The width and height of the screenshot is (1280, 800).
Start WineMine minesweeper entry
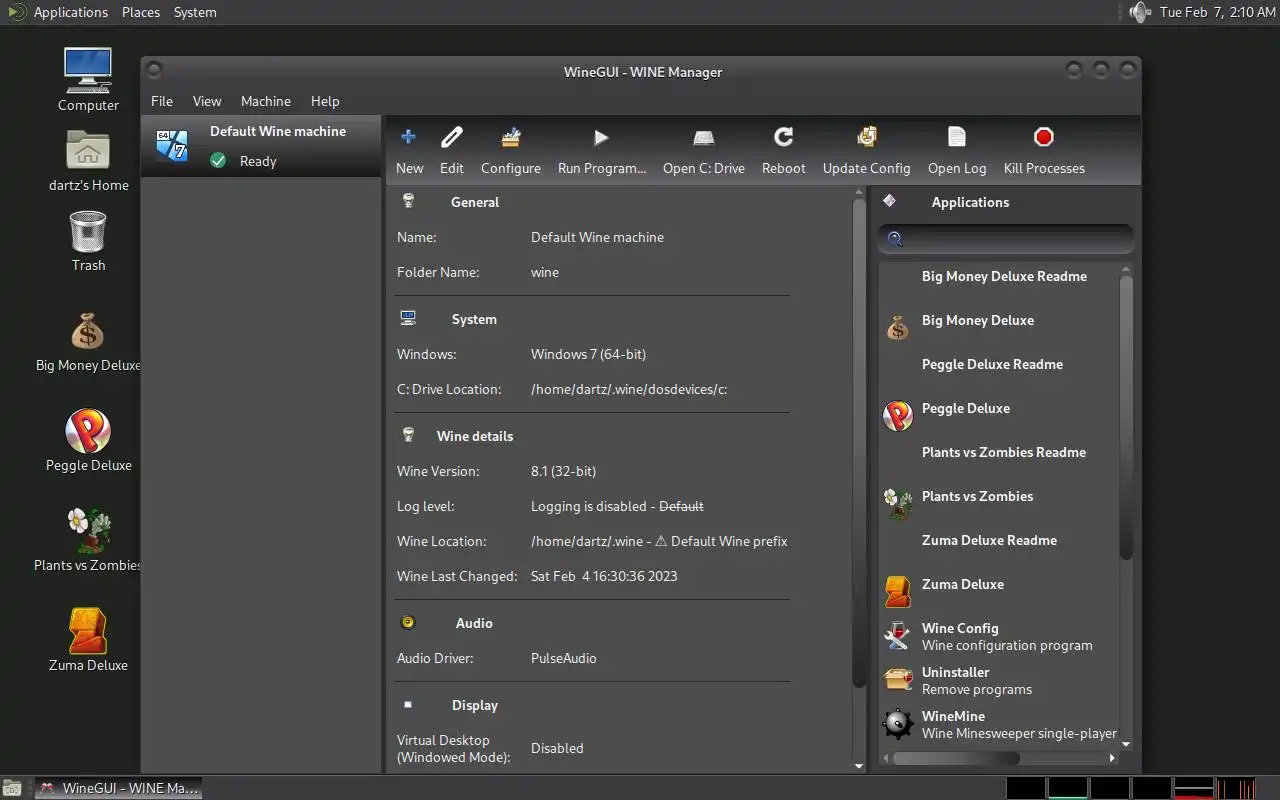(x=1000, y=724)
